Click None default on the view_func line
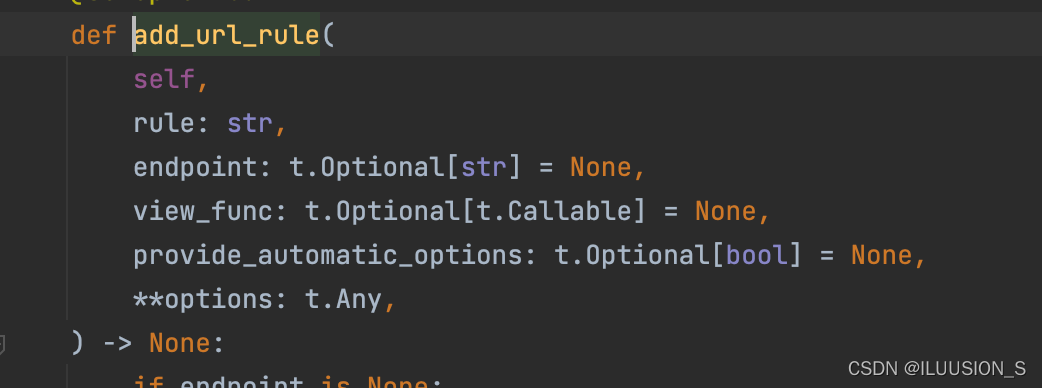The width and height of the screenshot is (1042, 388). [725, 211]
